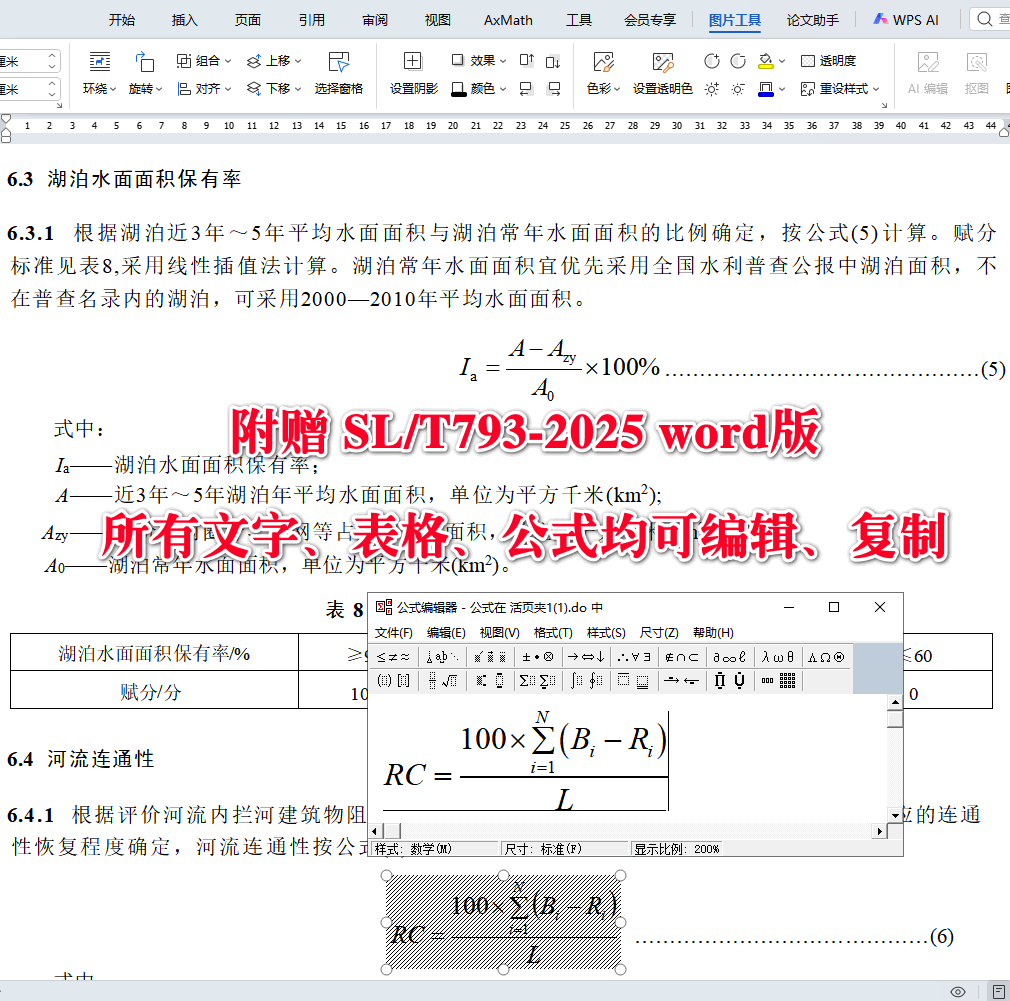Nudge shadow down icon in ribbon
The width and height of the screenshot is (1010, 1001).
(553, 62)
